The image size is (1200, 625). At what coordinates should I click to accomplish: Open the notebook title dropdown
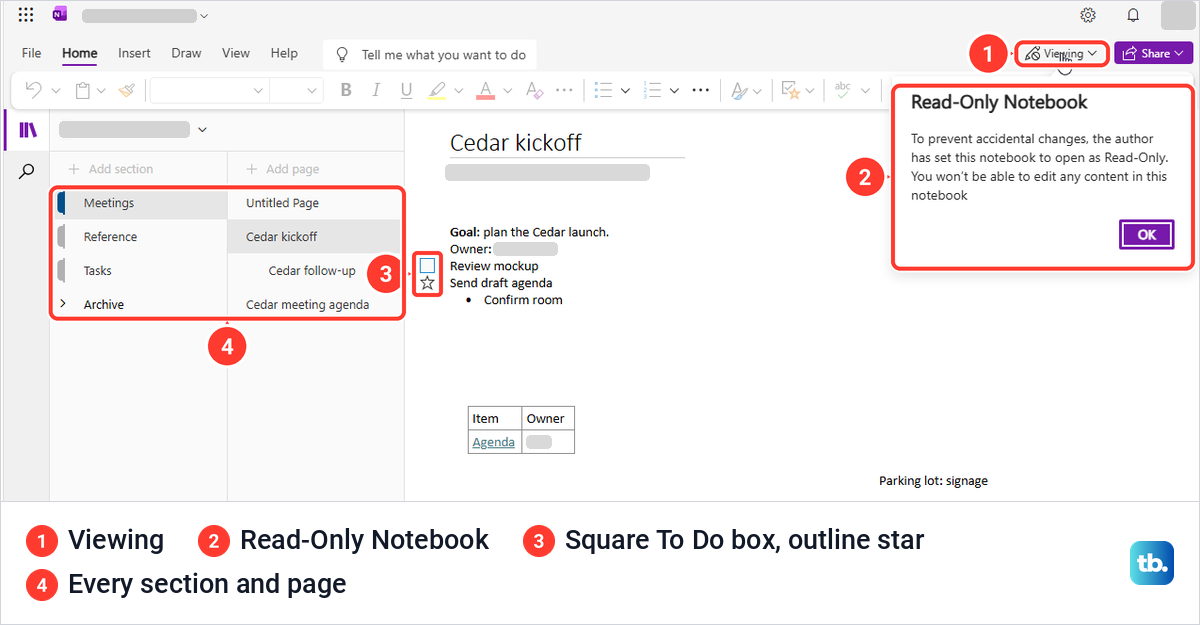[204, 15]
